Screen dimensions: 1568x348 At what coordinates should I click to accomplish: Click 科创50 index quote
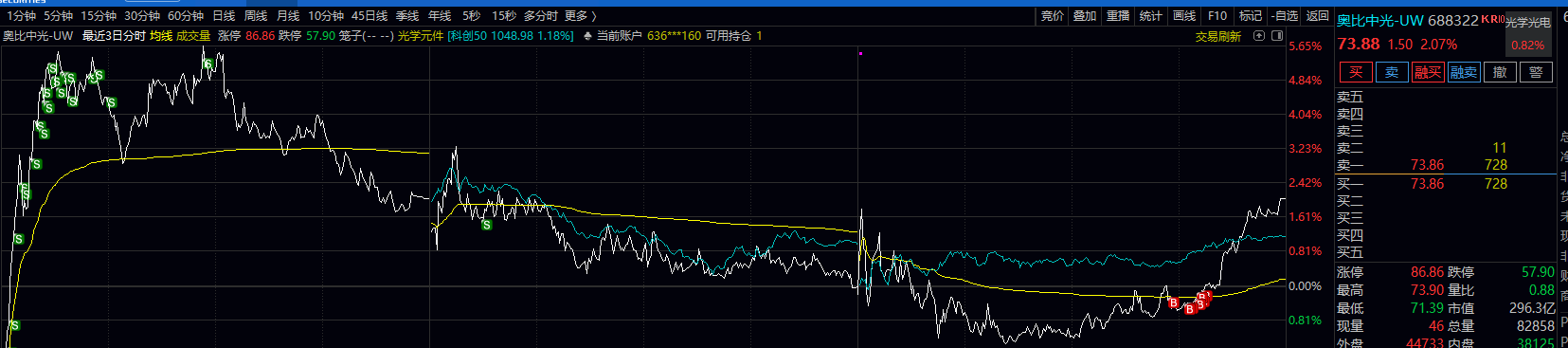point(512,36)
